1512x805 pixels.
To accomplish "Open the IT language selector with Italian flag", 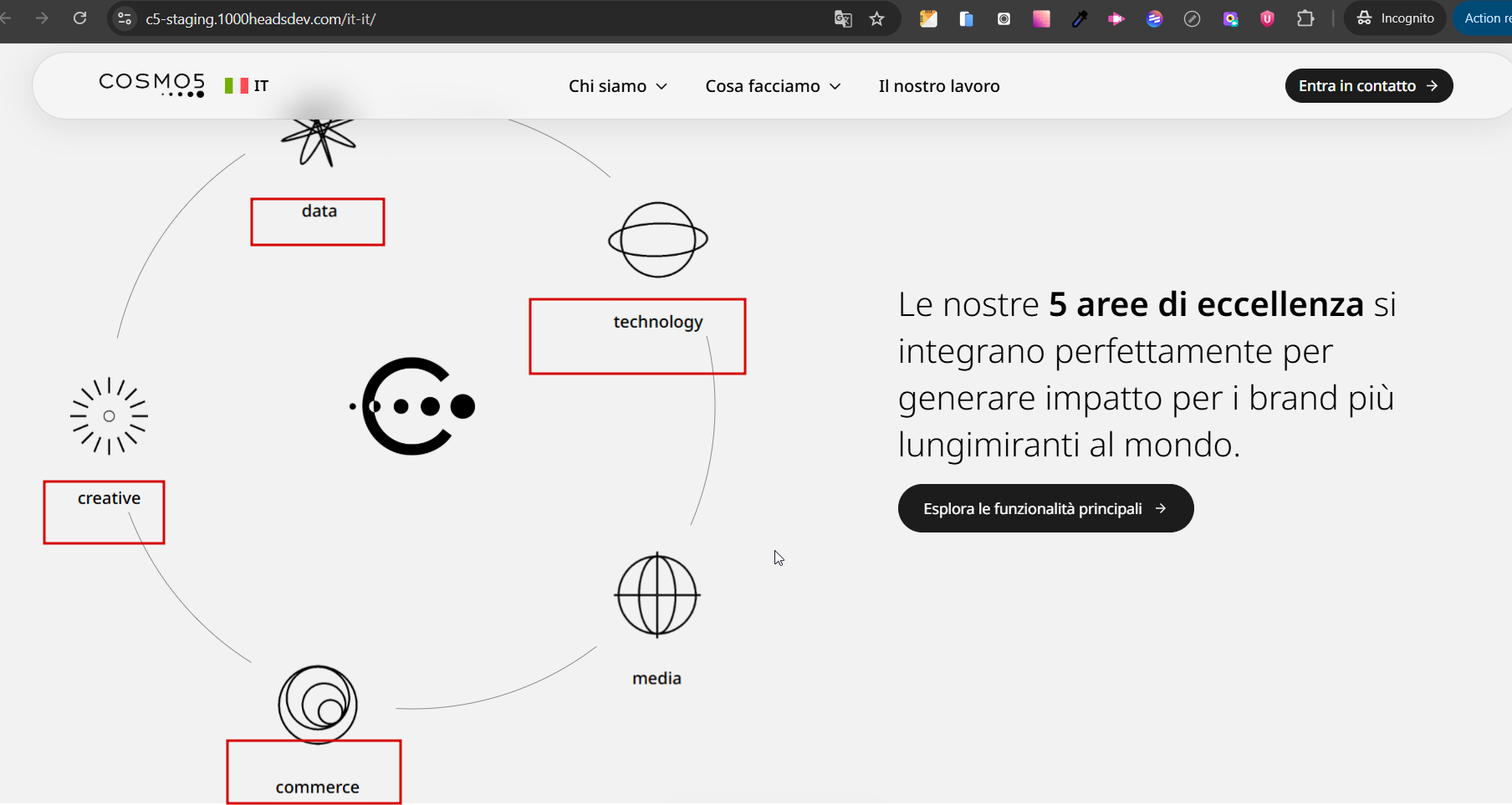I will 247,85.
